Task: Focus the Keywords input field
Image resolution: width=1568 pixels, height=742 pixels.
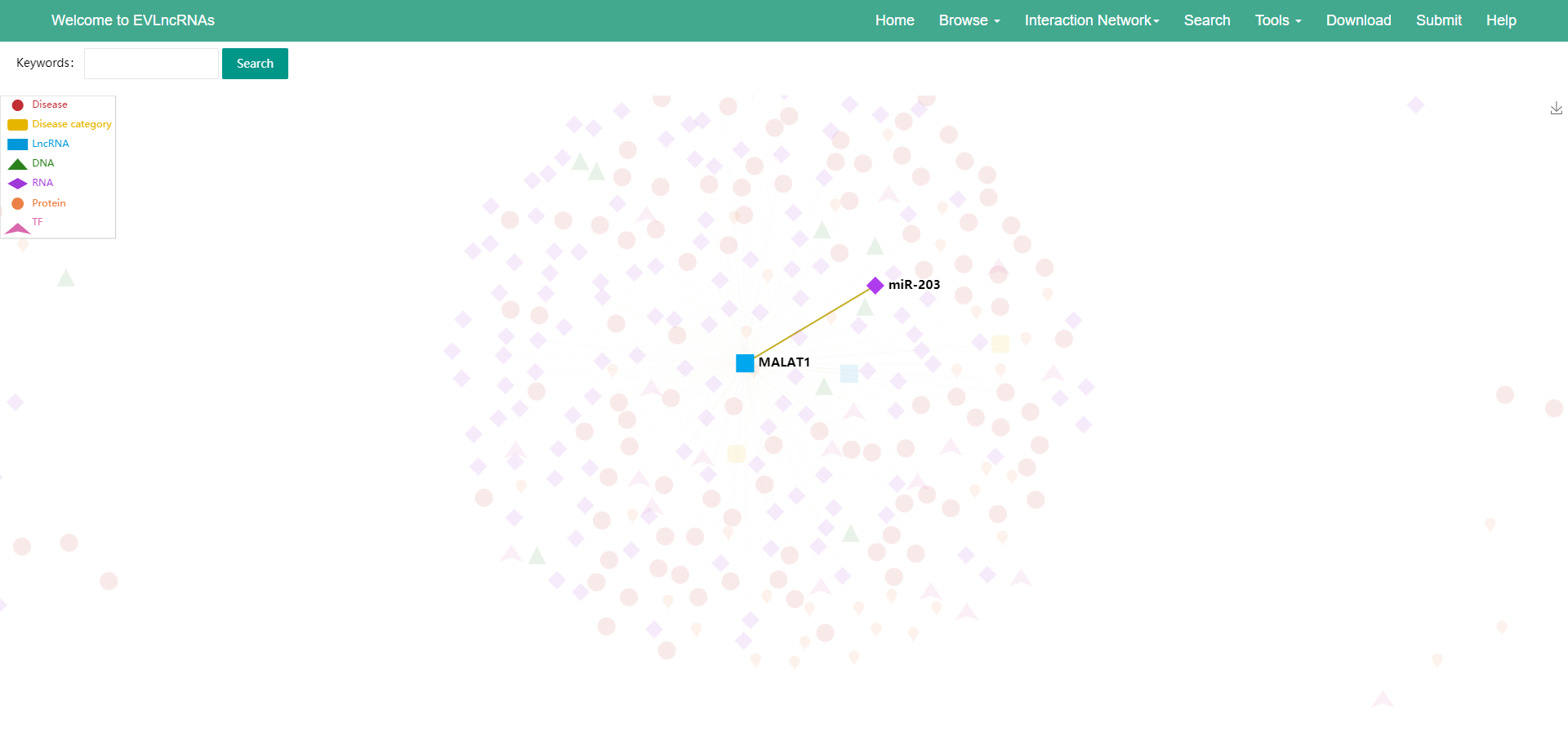Action: click(x=151, y=64)
